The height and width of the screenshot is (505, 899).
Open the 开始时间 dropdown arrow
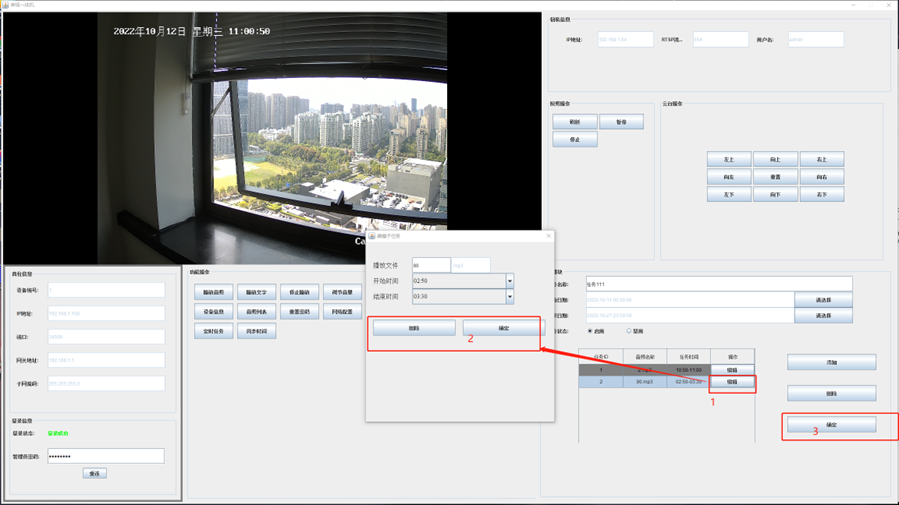pyautogui.click(x=509, y=281)
